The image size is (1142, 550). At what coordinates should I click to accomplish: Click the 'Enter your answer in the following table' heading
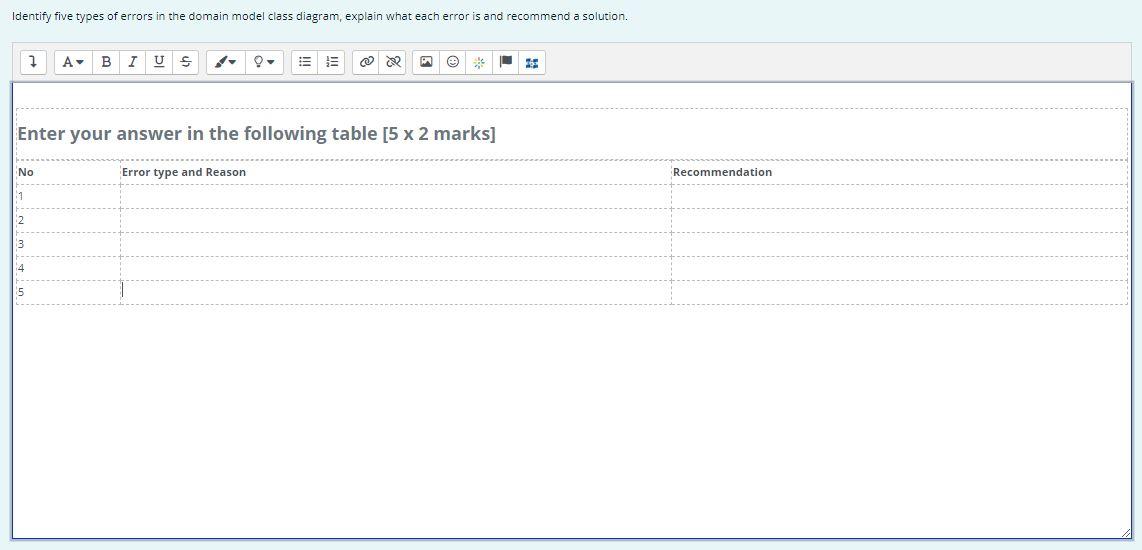(256, 134)
